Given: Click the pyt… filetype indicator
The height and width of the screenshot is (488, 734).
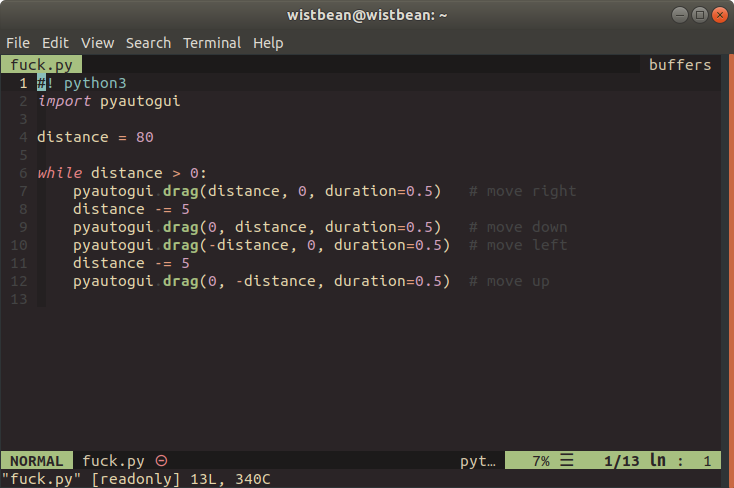Looking at the screenshot, I should pyautogui.click(x=477, y=461).
